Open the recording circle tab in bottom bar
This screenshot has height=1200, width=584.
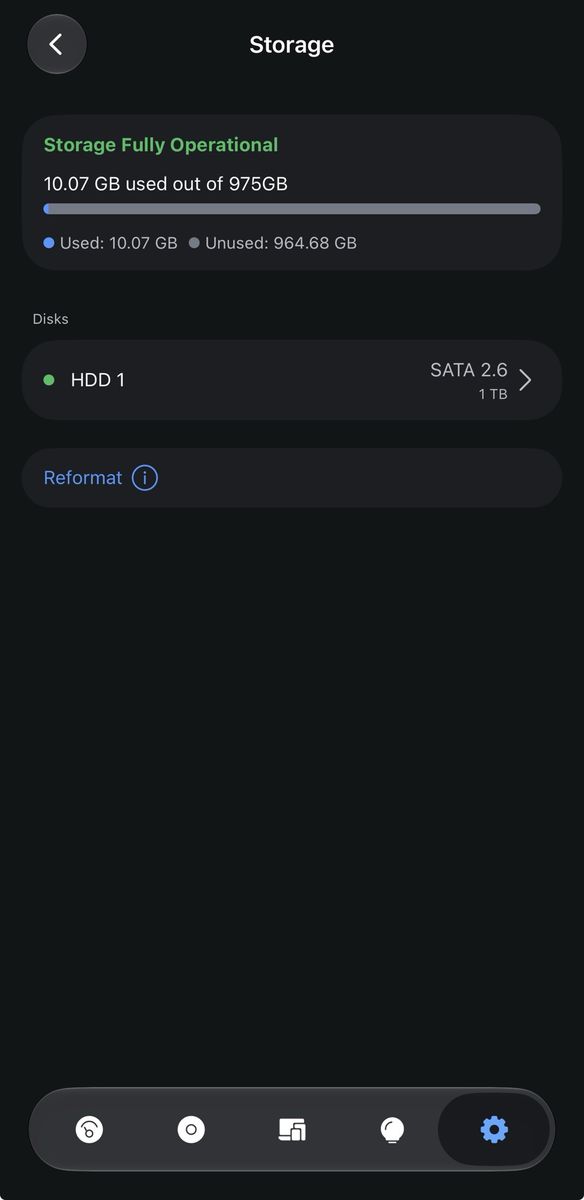point(190,1130)
